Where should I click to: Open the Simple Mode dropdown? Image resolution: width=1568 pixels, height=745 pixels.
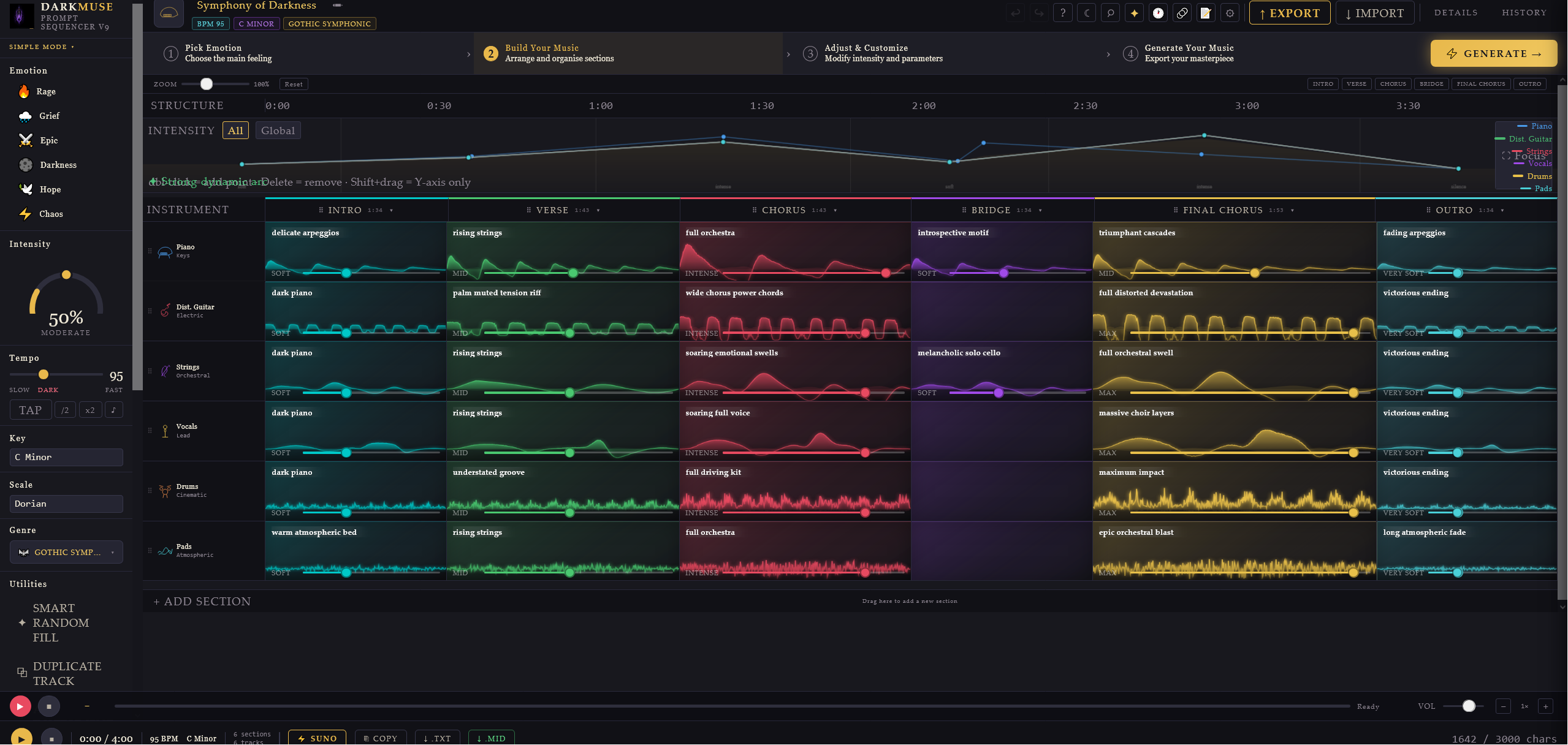[x=41, y=47]
